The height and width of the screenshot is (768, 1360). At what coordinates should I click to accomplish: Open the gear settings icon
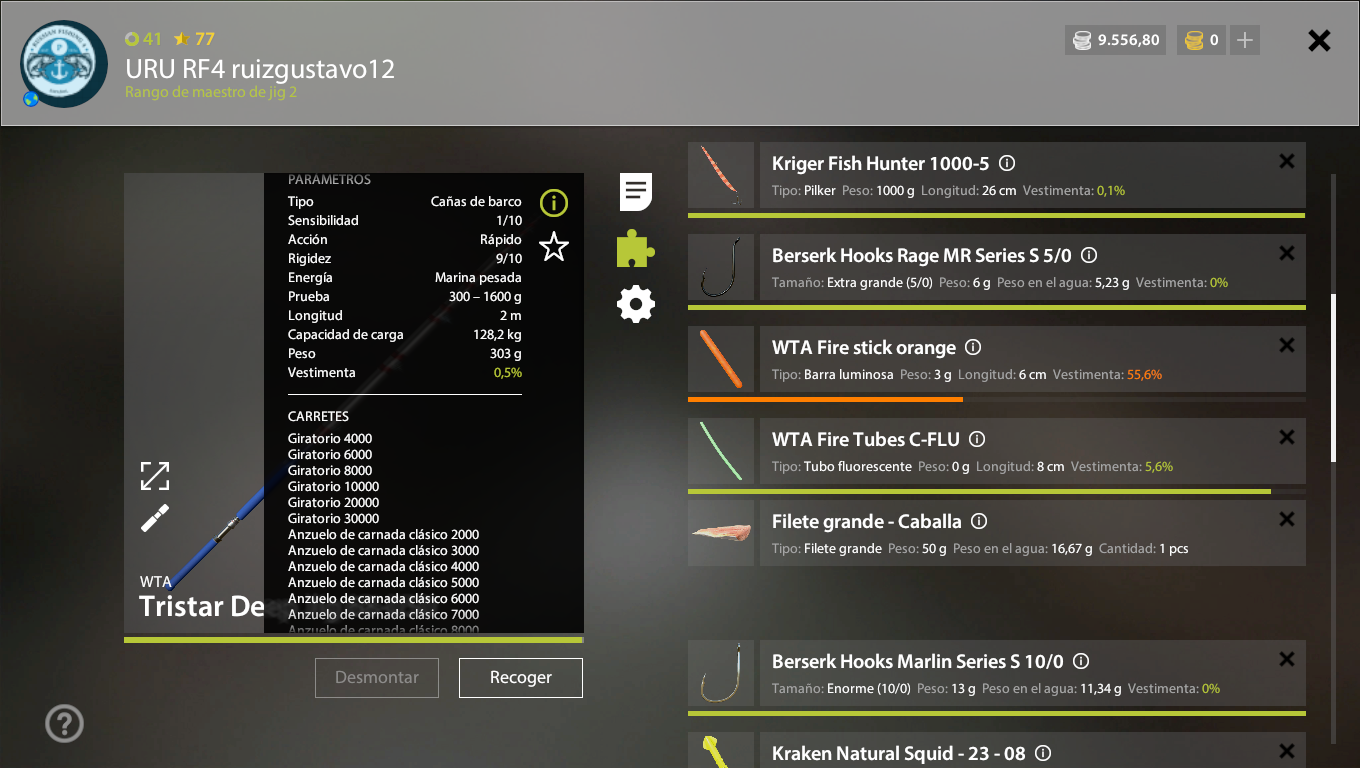pos(636,304)
